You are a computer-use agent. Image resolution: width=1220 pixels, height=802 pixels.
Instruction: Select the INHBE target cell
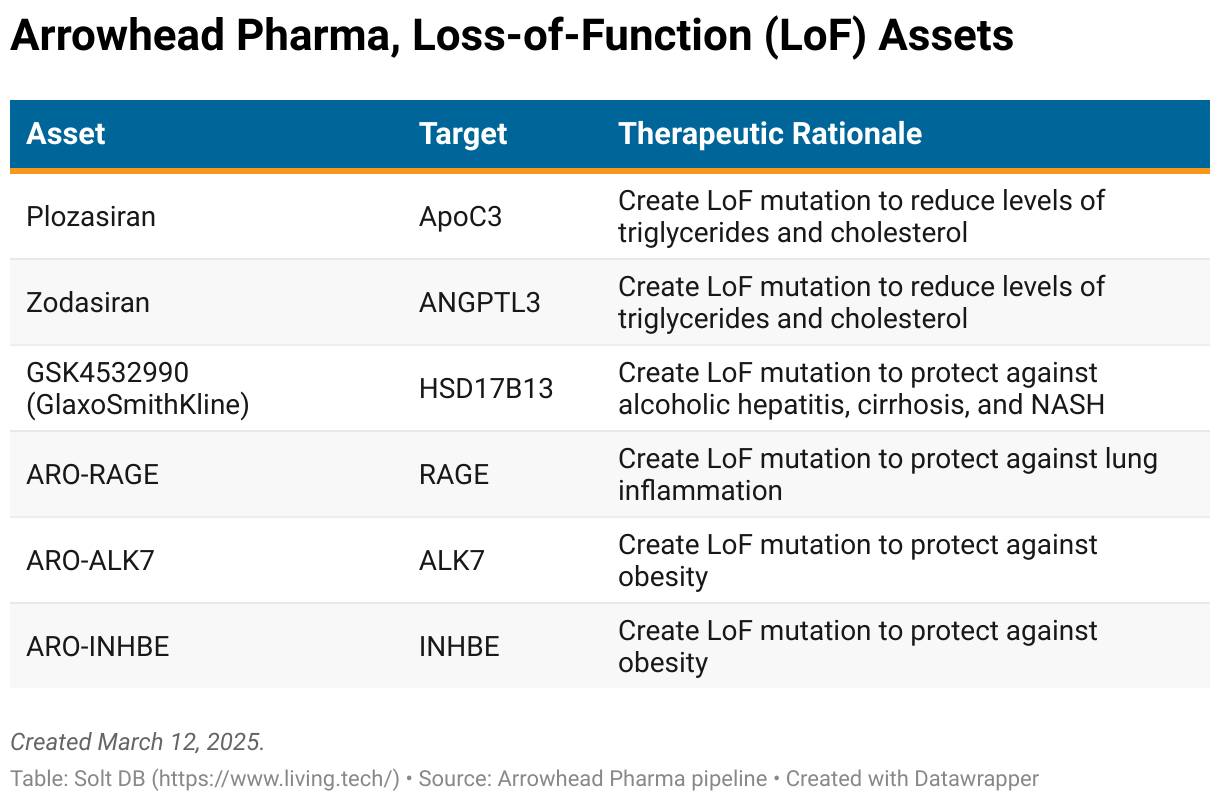click(x=459, y=647)
